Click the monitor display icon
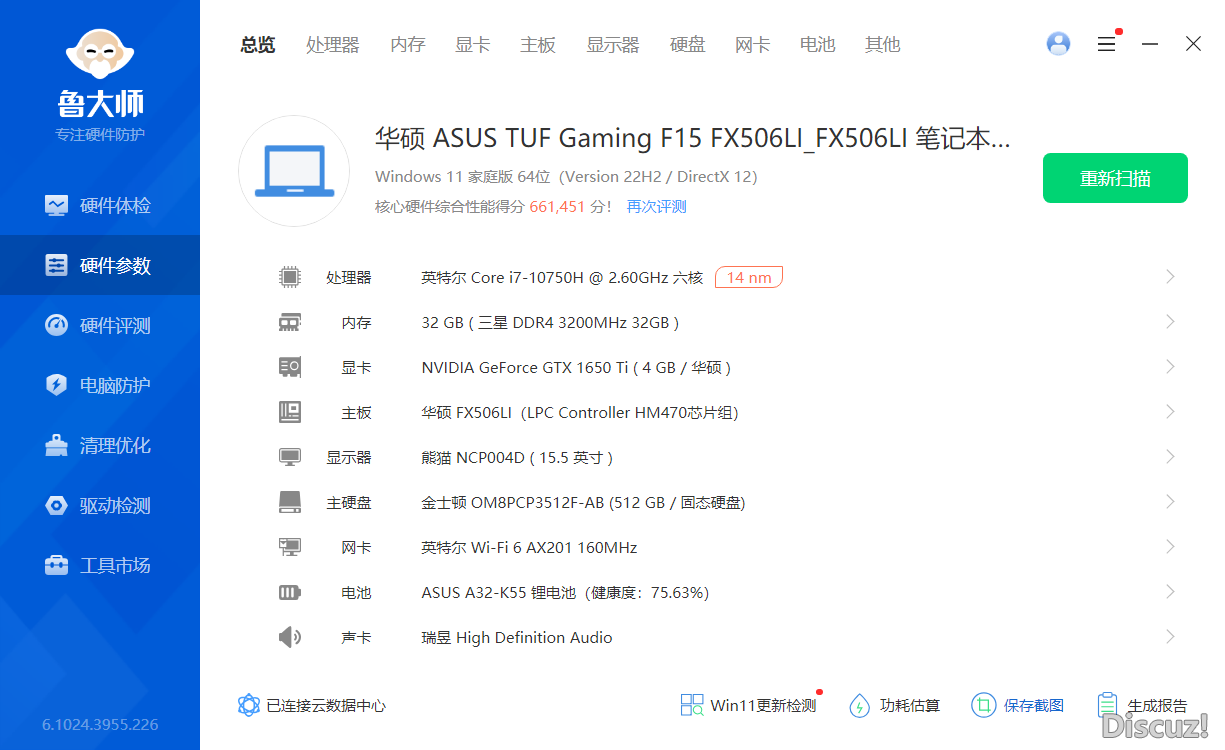Viewport: 1225px width, 750px height. pos(290,457)
